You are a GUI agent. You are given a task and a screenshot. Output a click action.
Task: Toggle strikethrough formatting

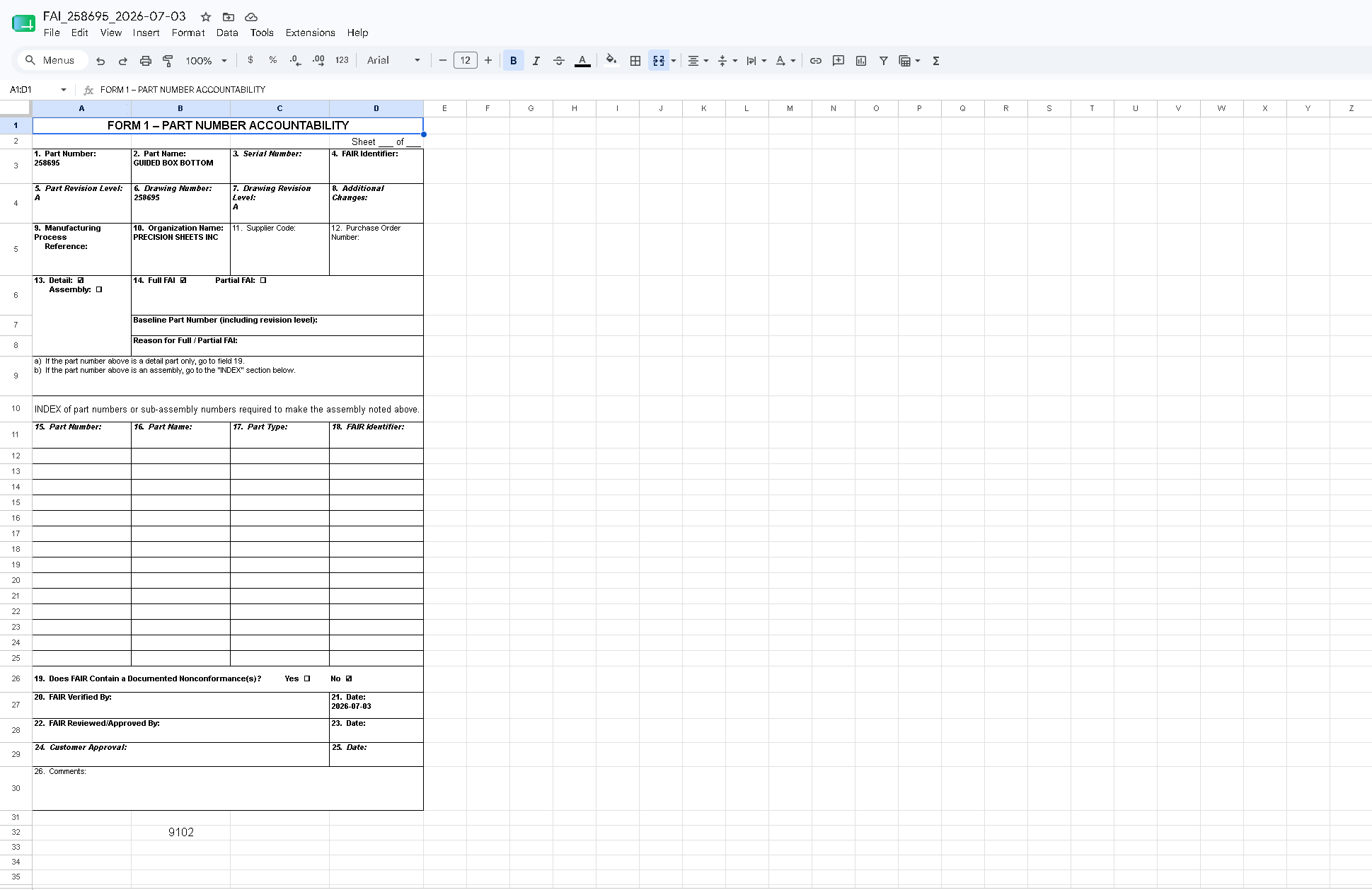click(x=559, y=61)
